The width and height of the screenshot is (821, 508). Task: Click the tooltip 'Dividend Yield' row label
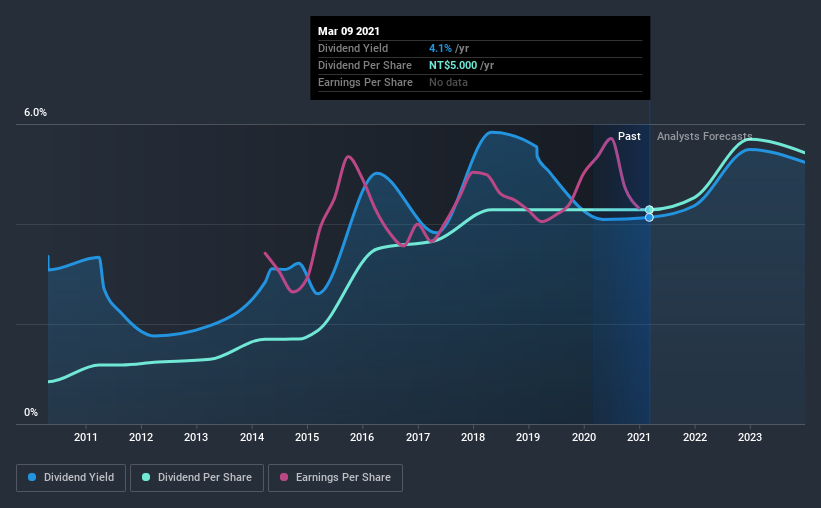tap(353, 48)
